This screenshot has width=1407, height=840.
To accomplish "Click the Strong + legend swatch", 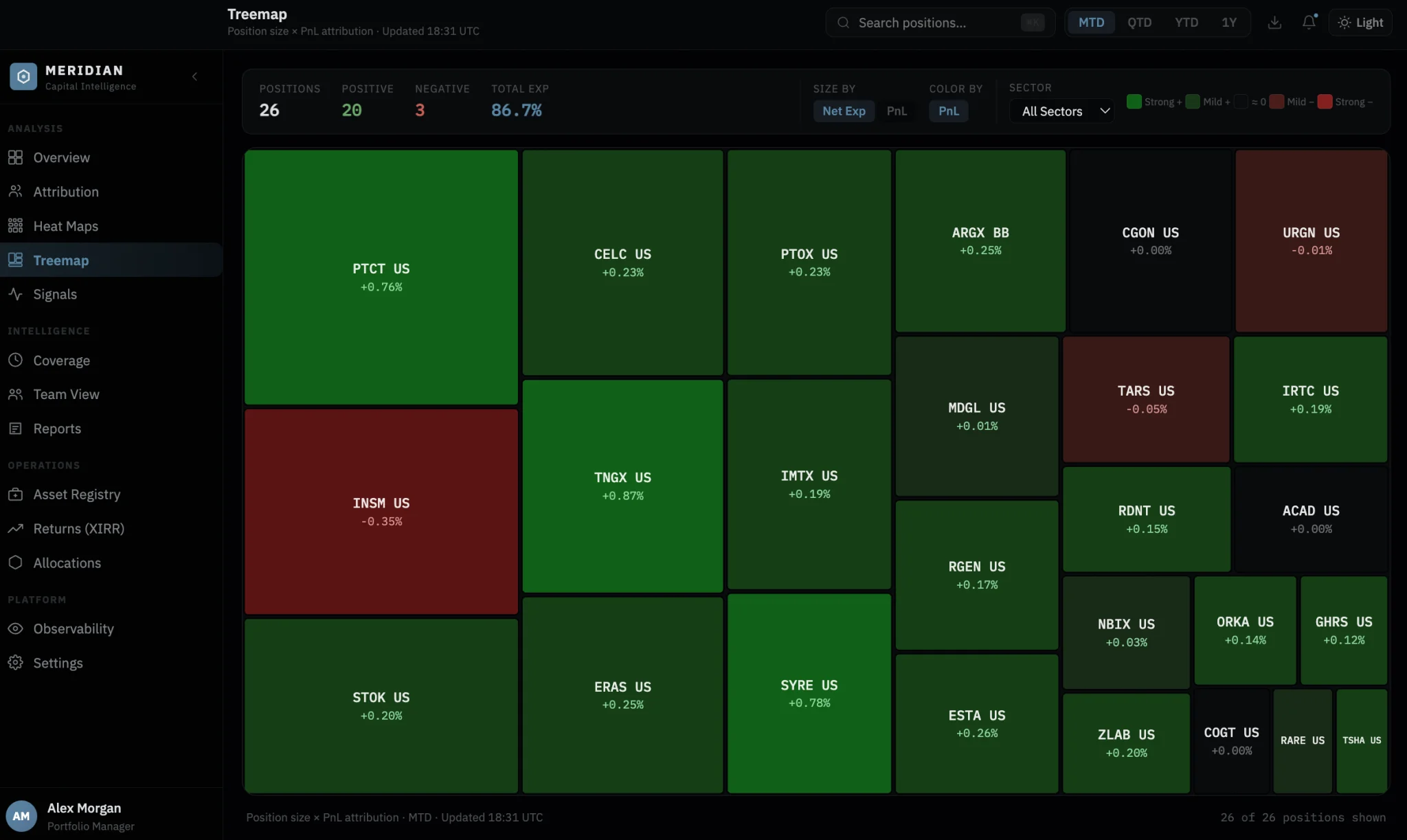I will (x=1134, y=102).
